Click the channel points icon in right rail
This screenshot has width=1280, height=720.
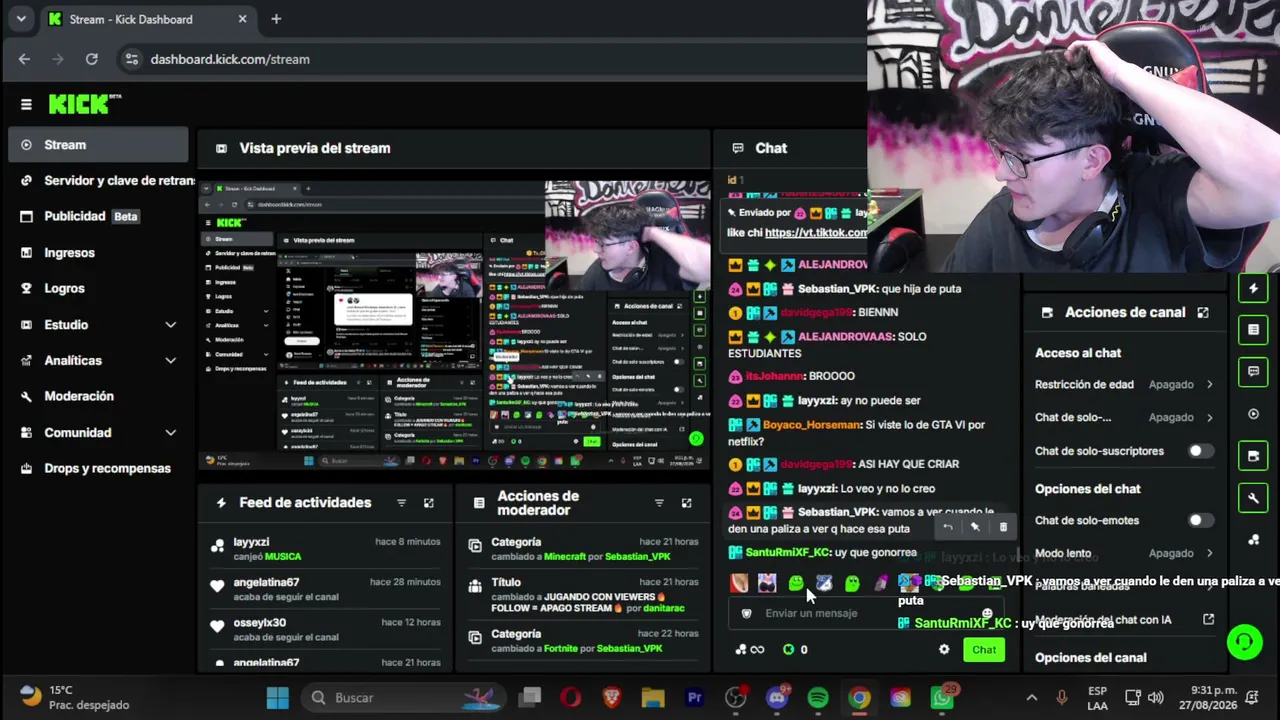coord(1254,540)
